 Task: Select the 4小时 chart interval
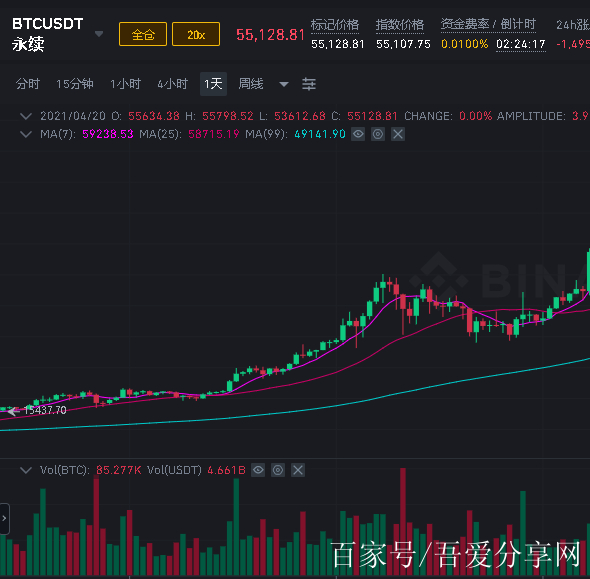coord(173,84)
